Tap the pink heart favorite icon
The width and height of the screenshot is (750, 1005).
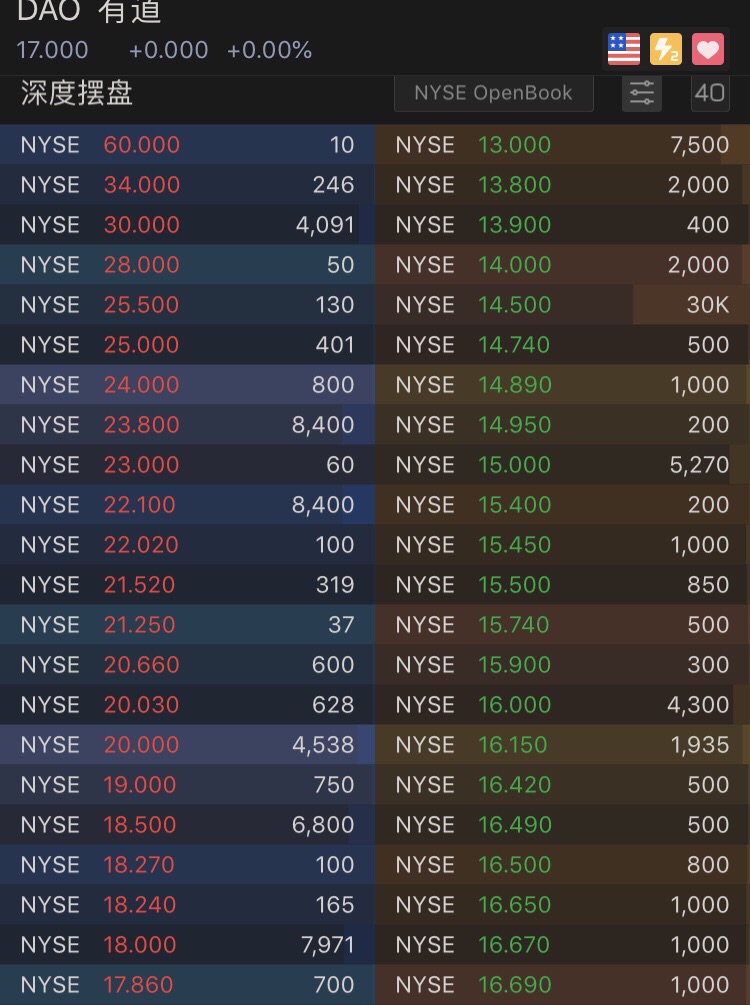click(708, 49)
